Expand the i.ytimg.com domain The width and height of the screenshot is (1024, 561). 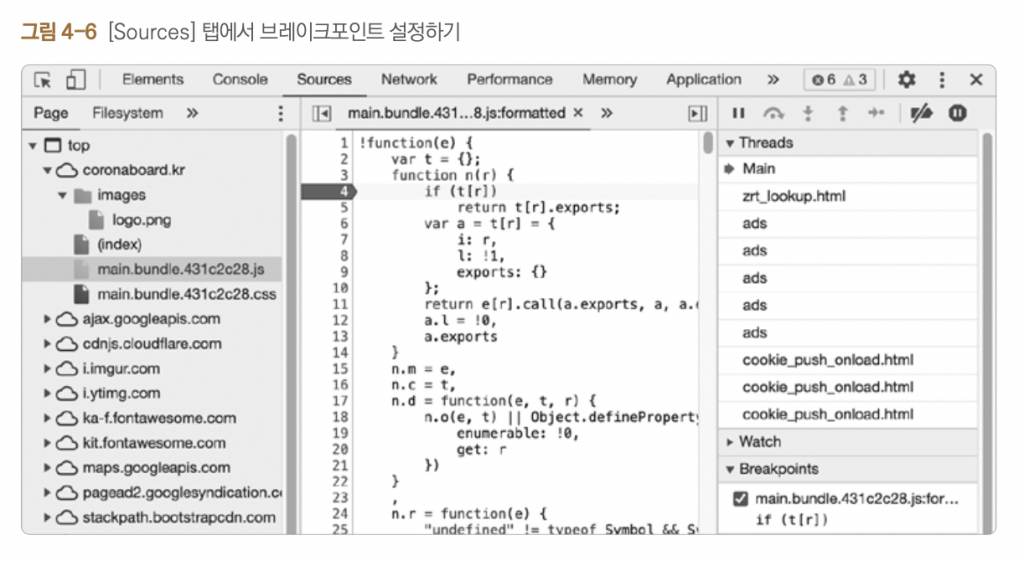(47, 394)
